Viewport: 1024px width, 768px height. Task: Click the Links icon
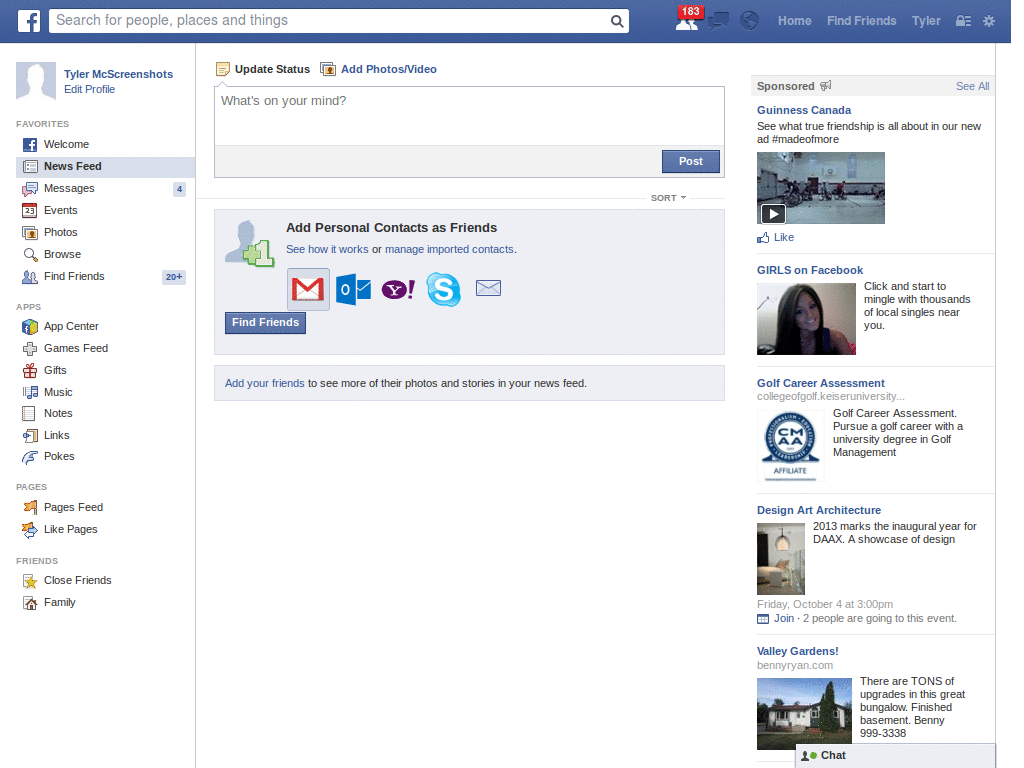pyautogui.click(x=30, y=436)
